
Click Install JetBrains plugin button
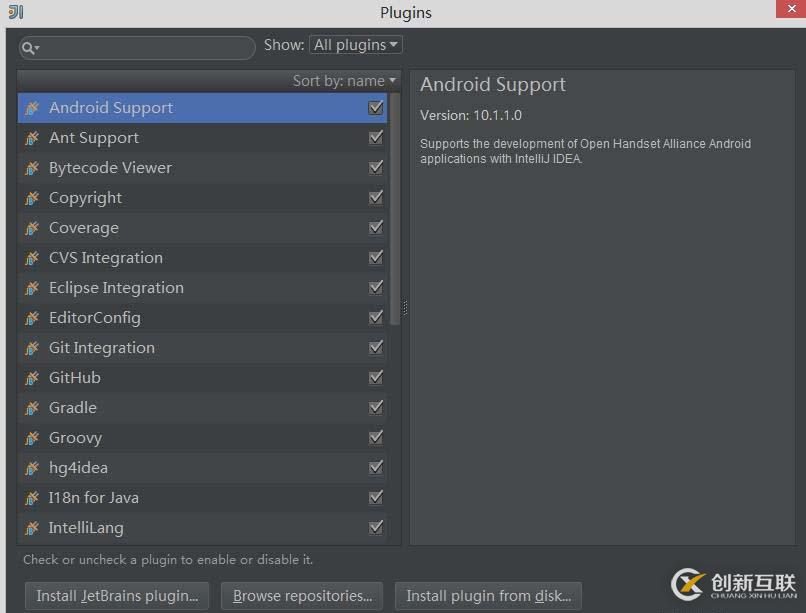[117, 596]
